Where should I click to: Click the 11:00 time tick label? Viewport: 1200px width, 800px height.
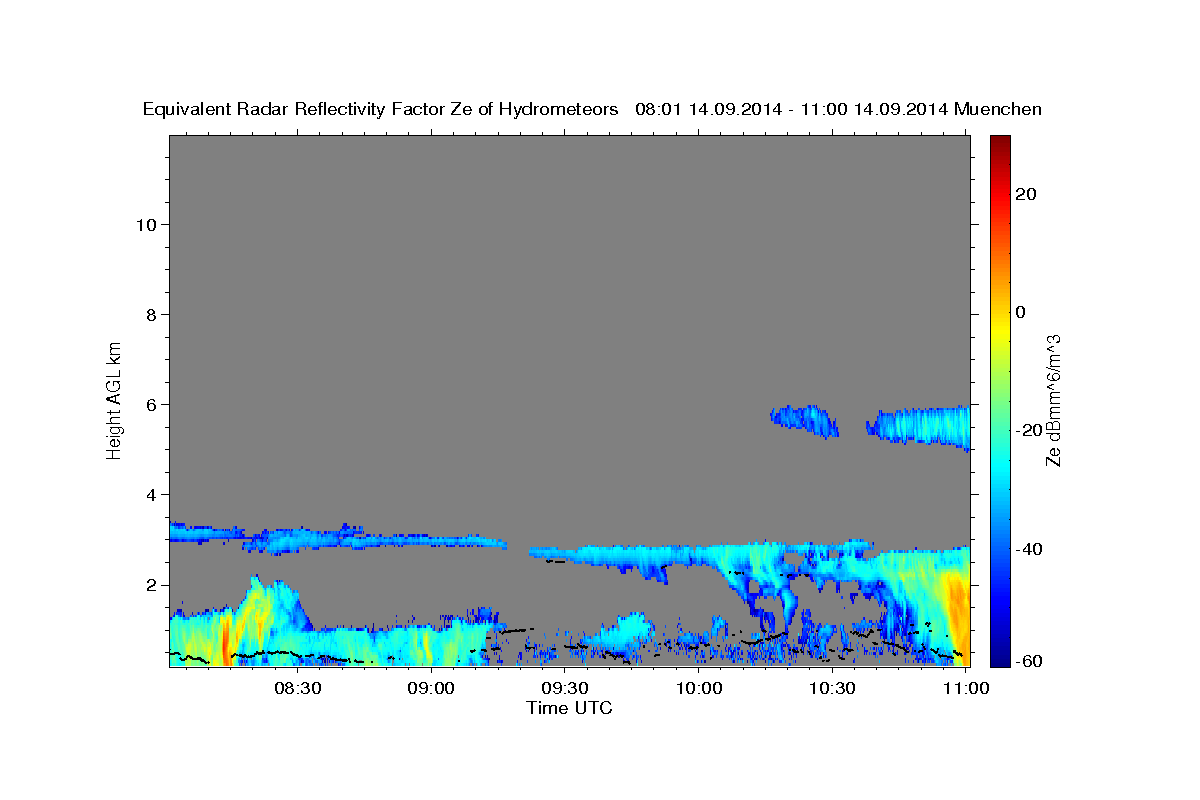click(966, 688)
